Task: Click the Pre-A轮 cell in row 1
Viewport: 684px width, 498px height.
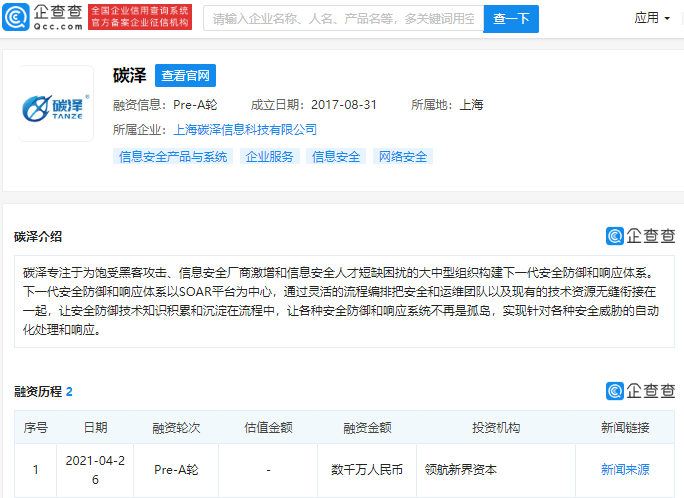Action: click(176, 470)
